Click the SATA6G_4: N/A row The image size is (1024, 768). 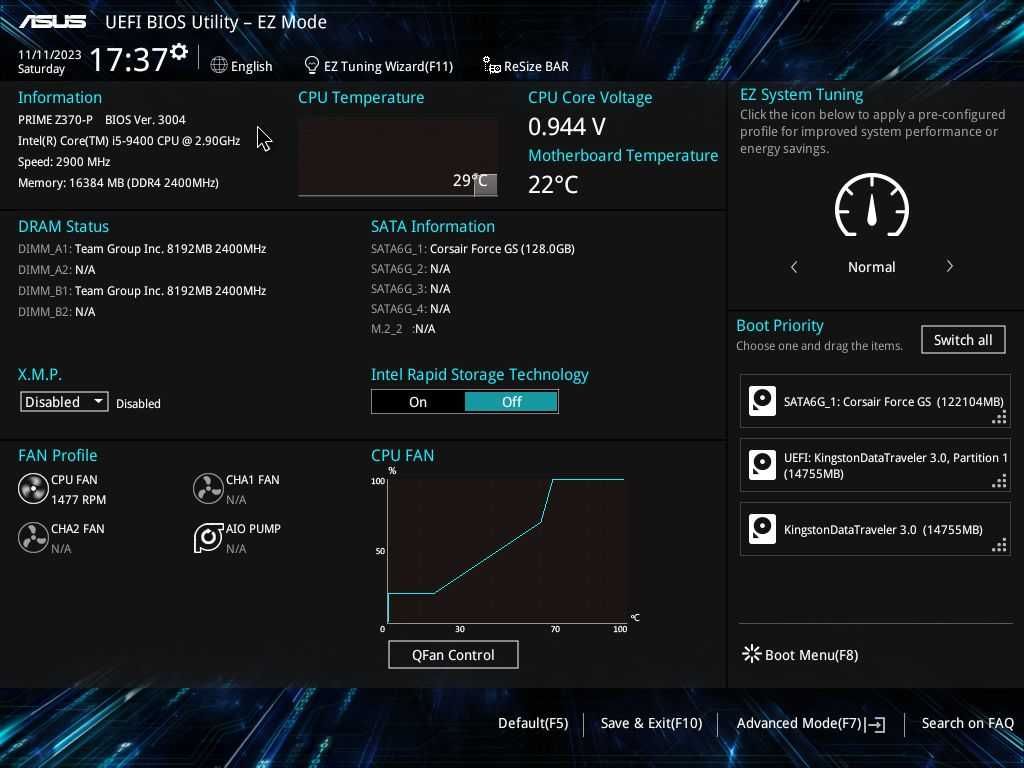click(x=410, y=308)
